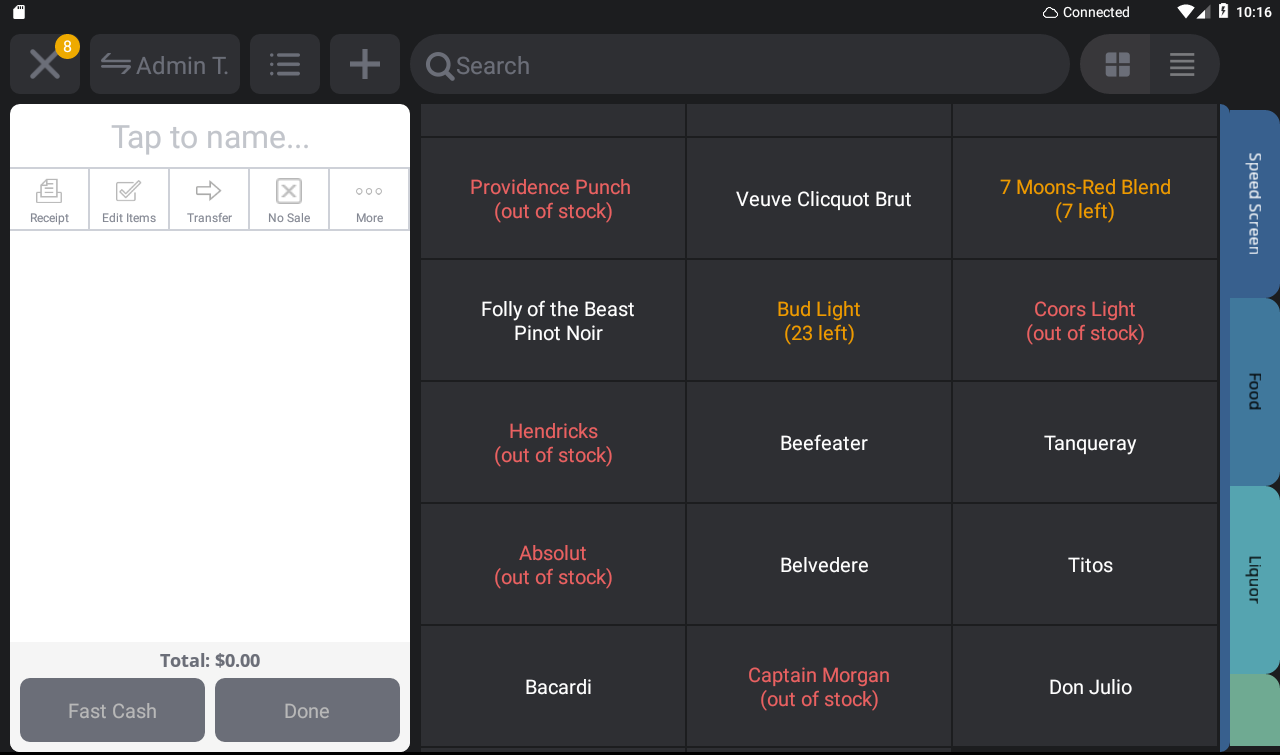1280x755 pixels.
Task: Add Folly of the Beast Pinot Noir
Action: (x=553, y=321)
